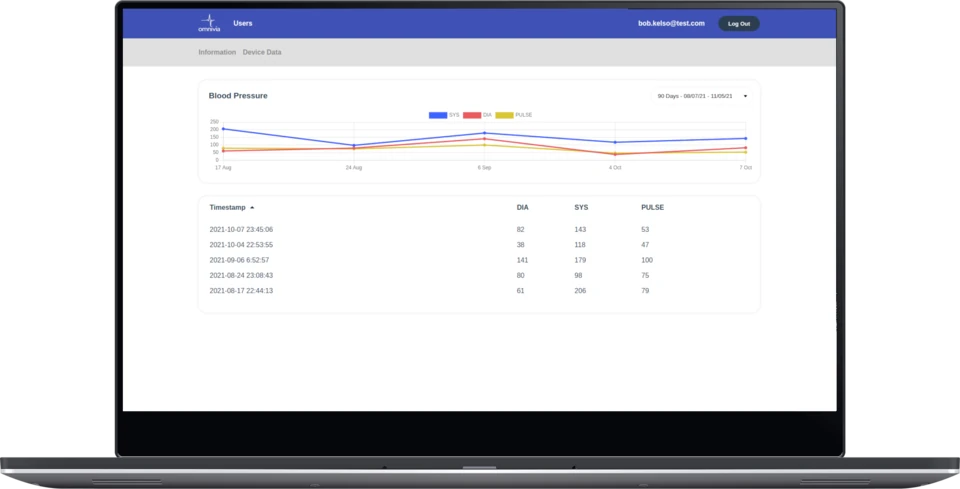Click DIA value 38
Image resolution: width=960 pixels, height=489 pixels.
(520, 245)
